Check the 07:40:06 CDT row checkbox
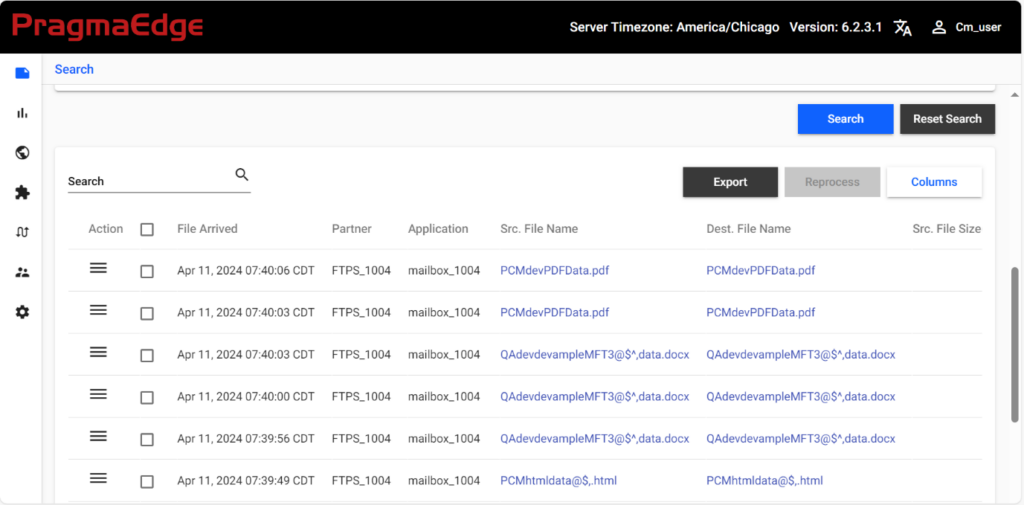The image size is (1024, 505). tap(147, 271)
